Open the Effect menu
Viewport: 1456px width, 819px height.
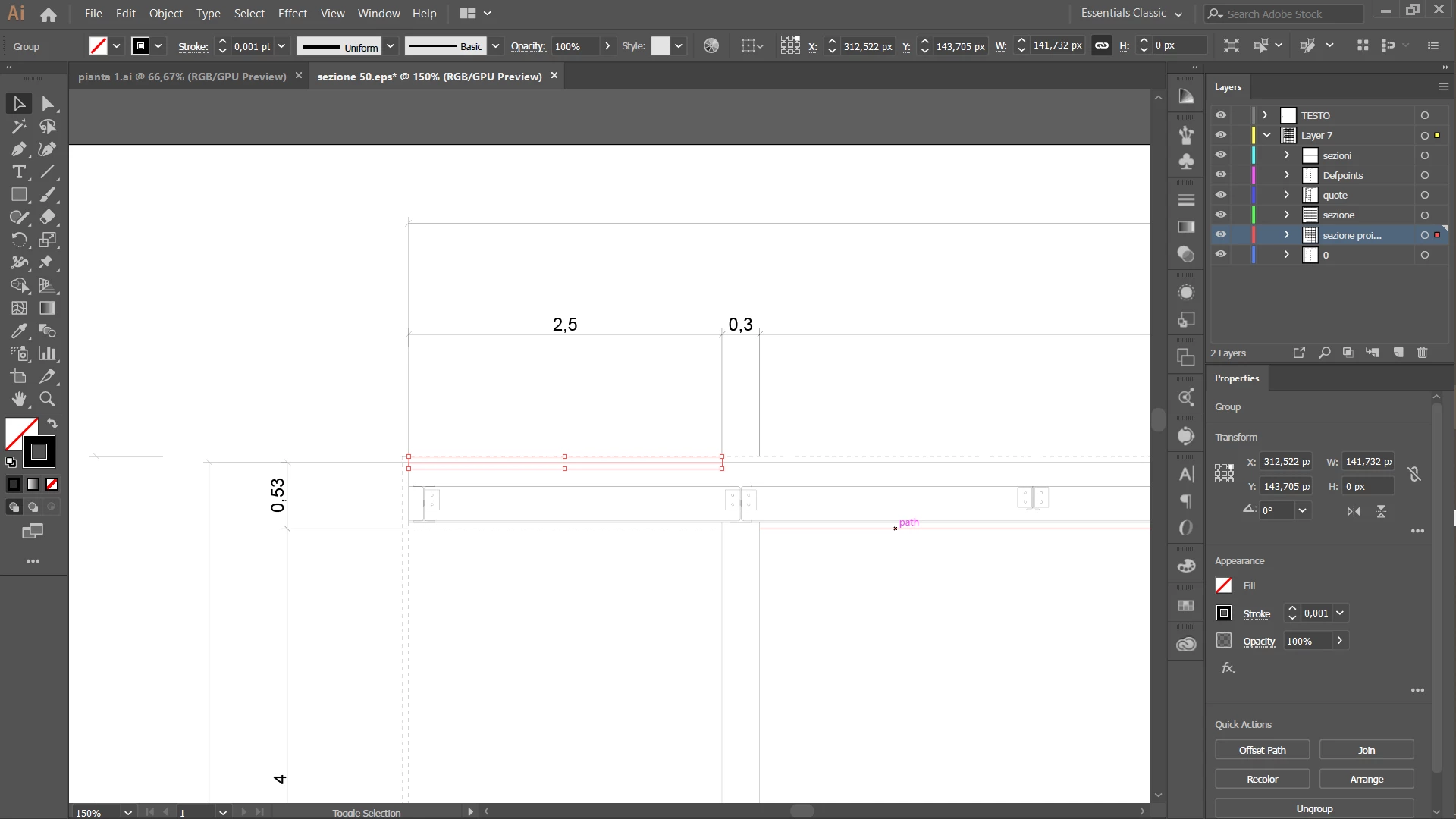point(292,14)
